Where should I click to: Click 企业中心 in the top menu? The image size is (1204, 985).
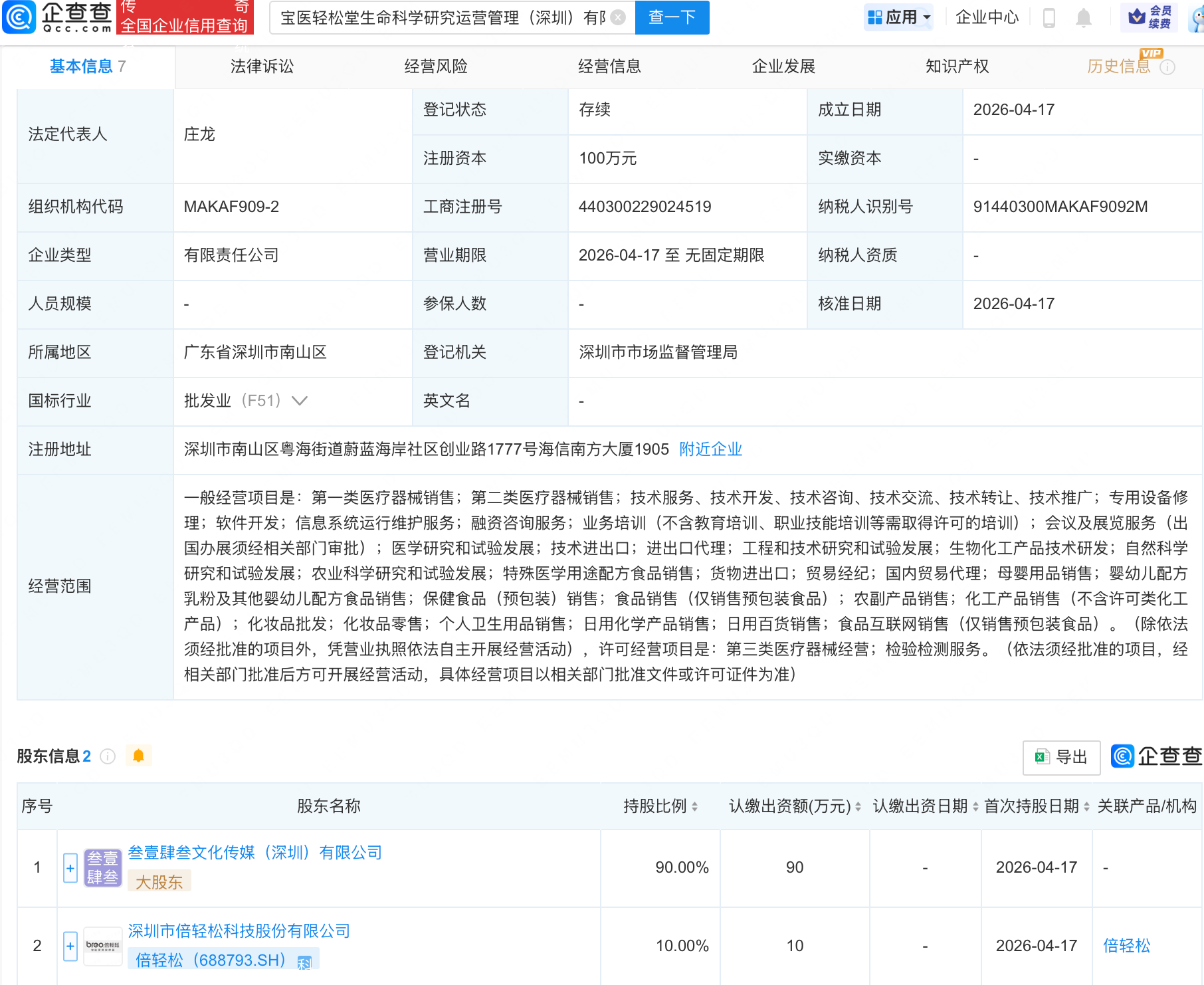pyautogui.click(x=987, y=18)
